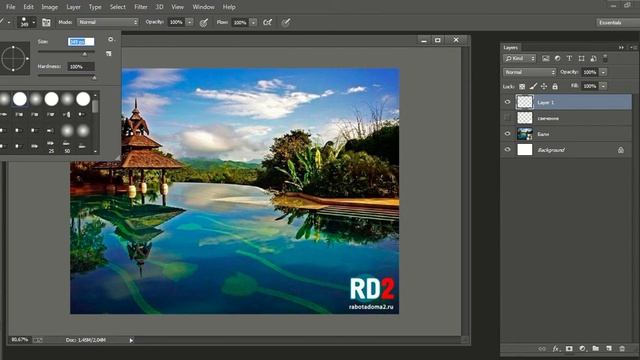Toggle the Brush panel icon in options bar

(46, 22)
